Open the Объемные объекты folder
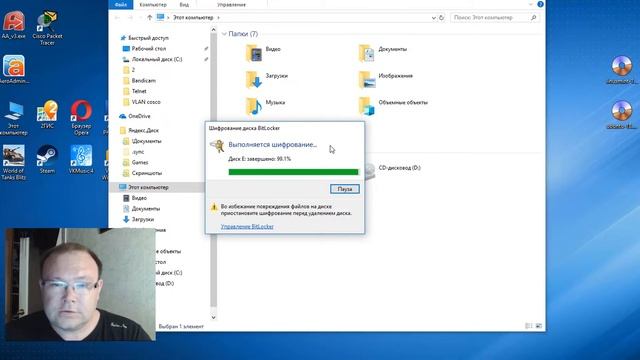The width and height of the screenshot is (640, 360). [393, 106]
